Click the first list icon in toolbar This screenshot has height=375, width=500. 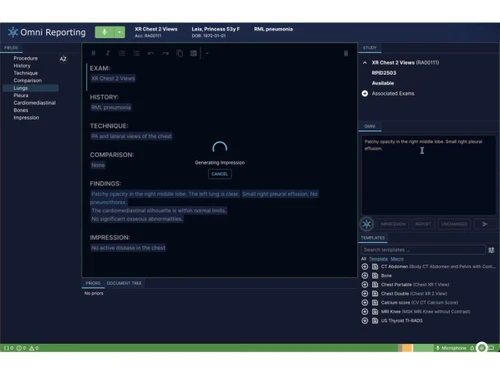122,53
